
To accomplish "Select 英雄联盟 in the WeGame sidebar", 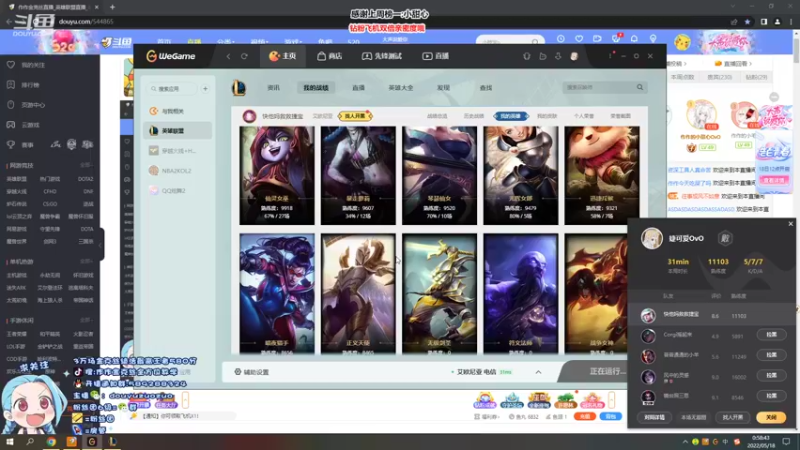I will coord(178,131).
